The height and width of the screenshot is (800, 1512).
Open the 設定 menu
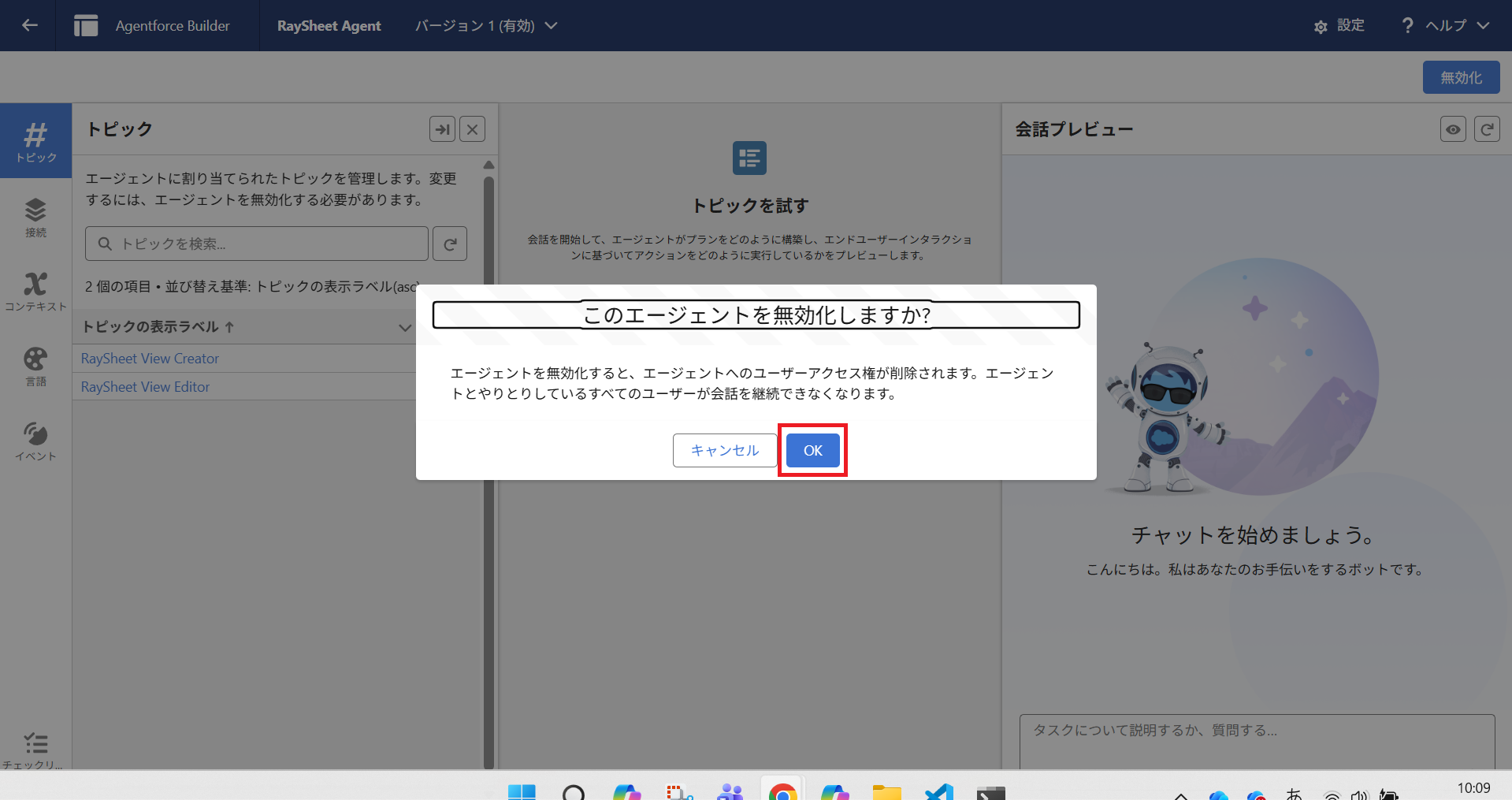(x=1339, y=26)
